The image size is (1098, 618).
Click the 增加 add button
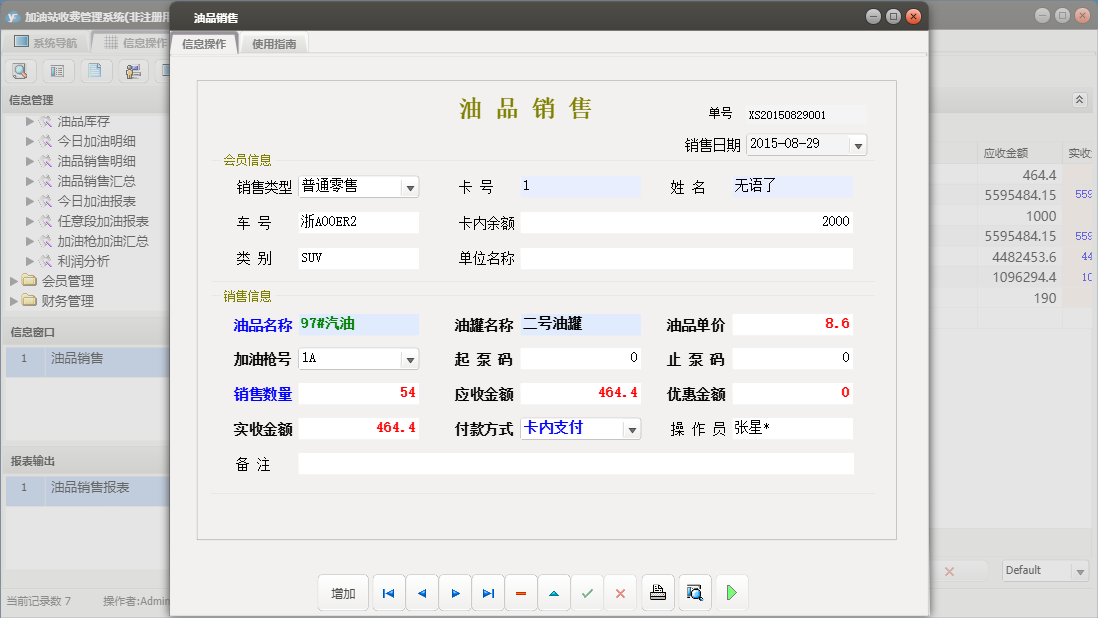pos(343,592)
